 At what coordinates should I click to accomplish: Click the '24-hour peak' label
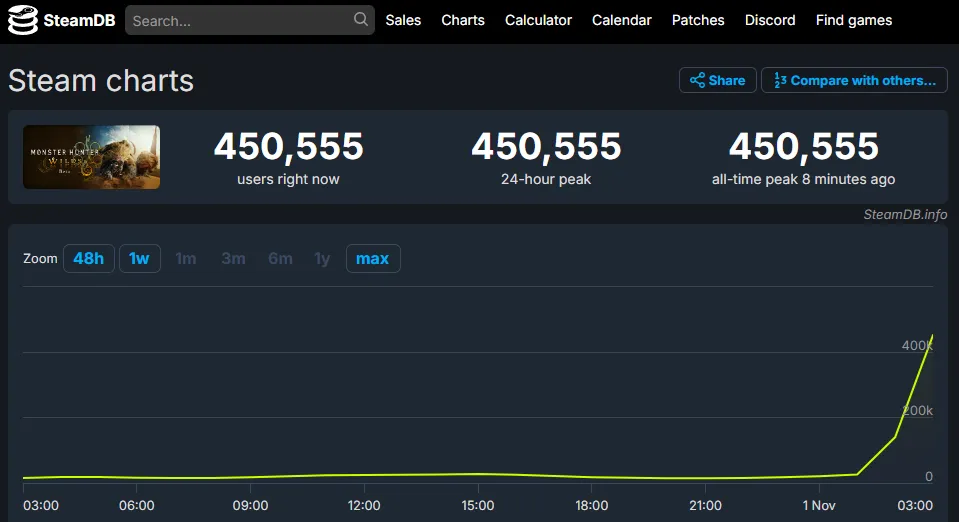coord(546,179)
